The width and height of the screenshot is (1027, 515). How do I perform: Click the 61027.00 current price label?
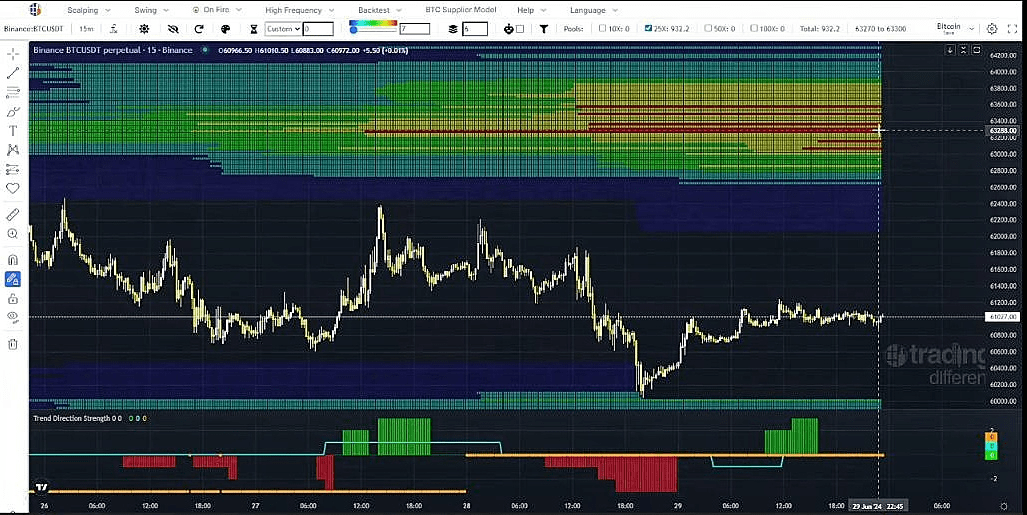[x=1001, y=317]
